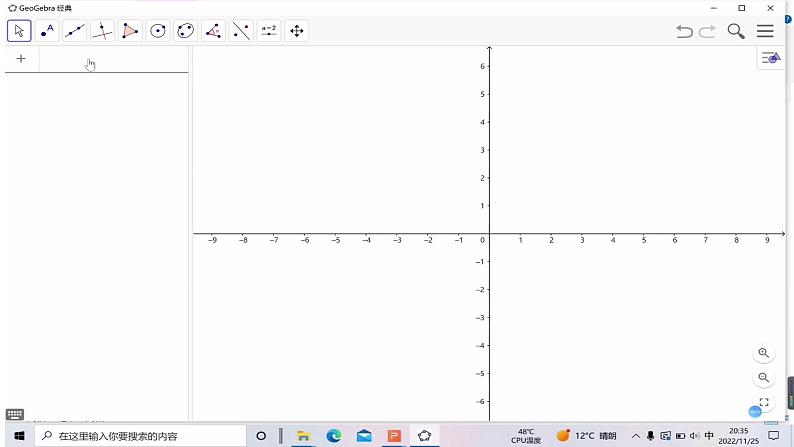Click the Windows taskbar search box
Screen dimensions: 794x447
[x=140, y=436]
